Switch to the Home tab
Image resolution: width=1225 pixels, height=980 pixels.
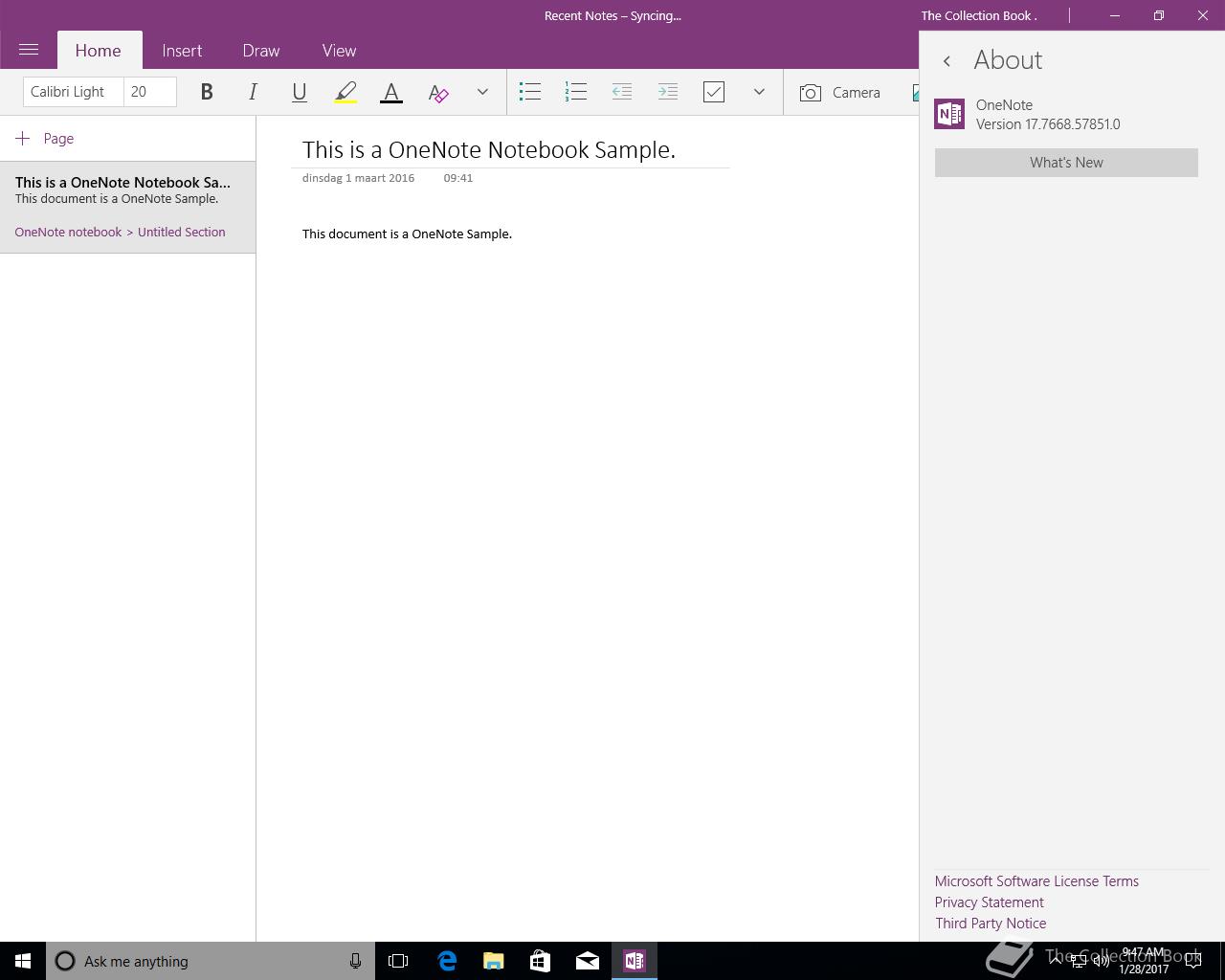click(x=98, y=51)
